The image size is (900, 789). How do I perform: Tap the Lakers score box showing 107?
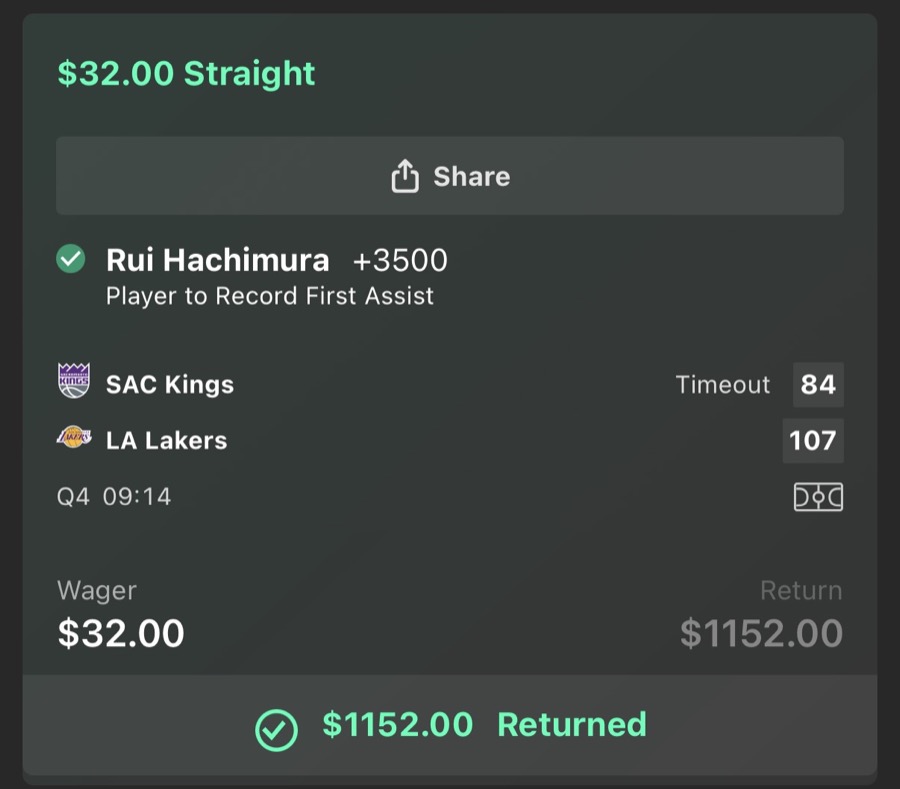point(813,440)
